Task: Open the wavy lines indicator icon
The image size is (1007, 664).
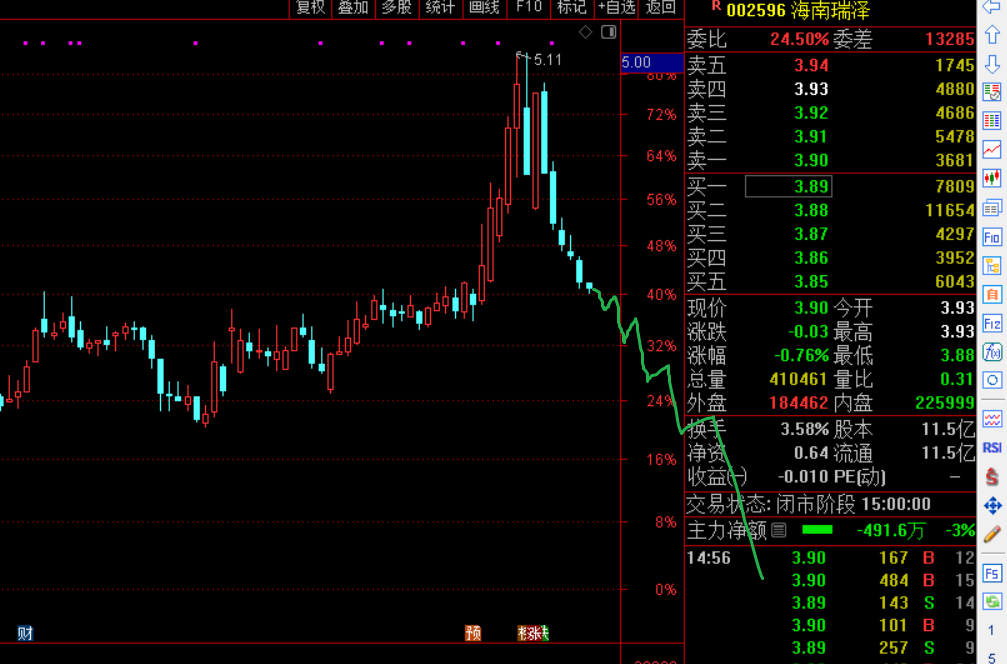Action: [992, 419]
